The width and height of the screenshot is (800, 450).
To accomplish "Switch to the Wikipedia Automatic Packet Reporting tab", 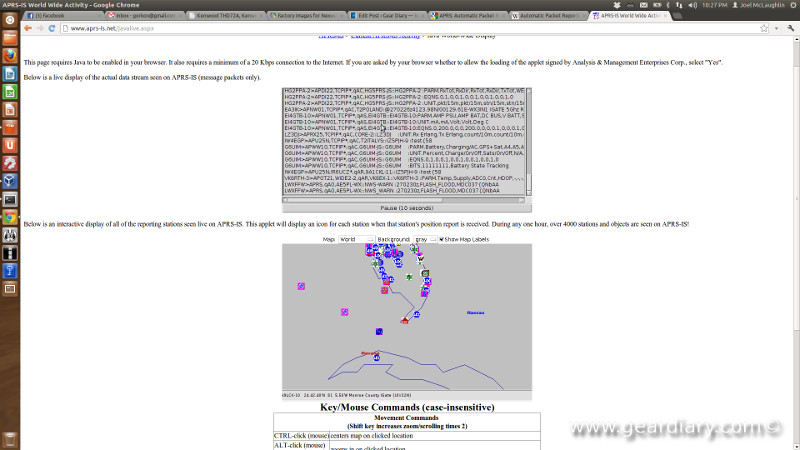I will coord(547,16).
